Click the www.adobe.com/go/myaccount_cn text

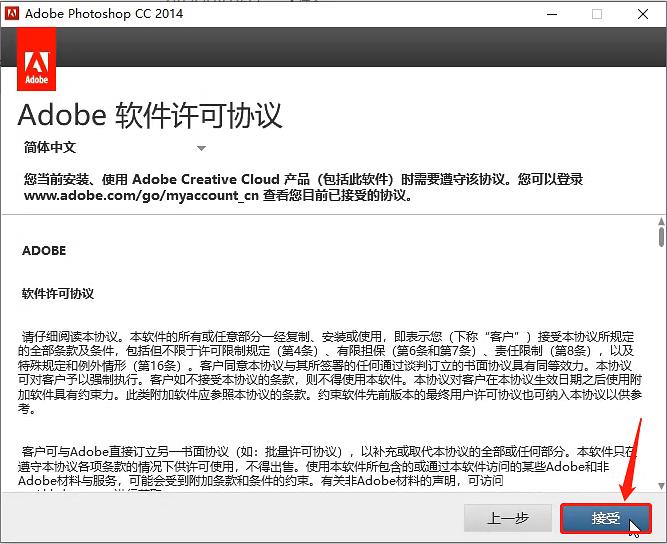pyautogui.click(x=141, y=196)
